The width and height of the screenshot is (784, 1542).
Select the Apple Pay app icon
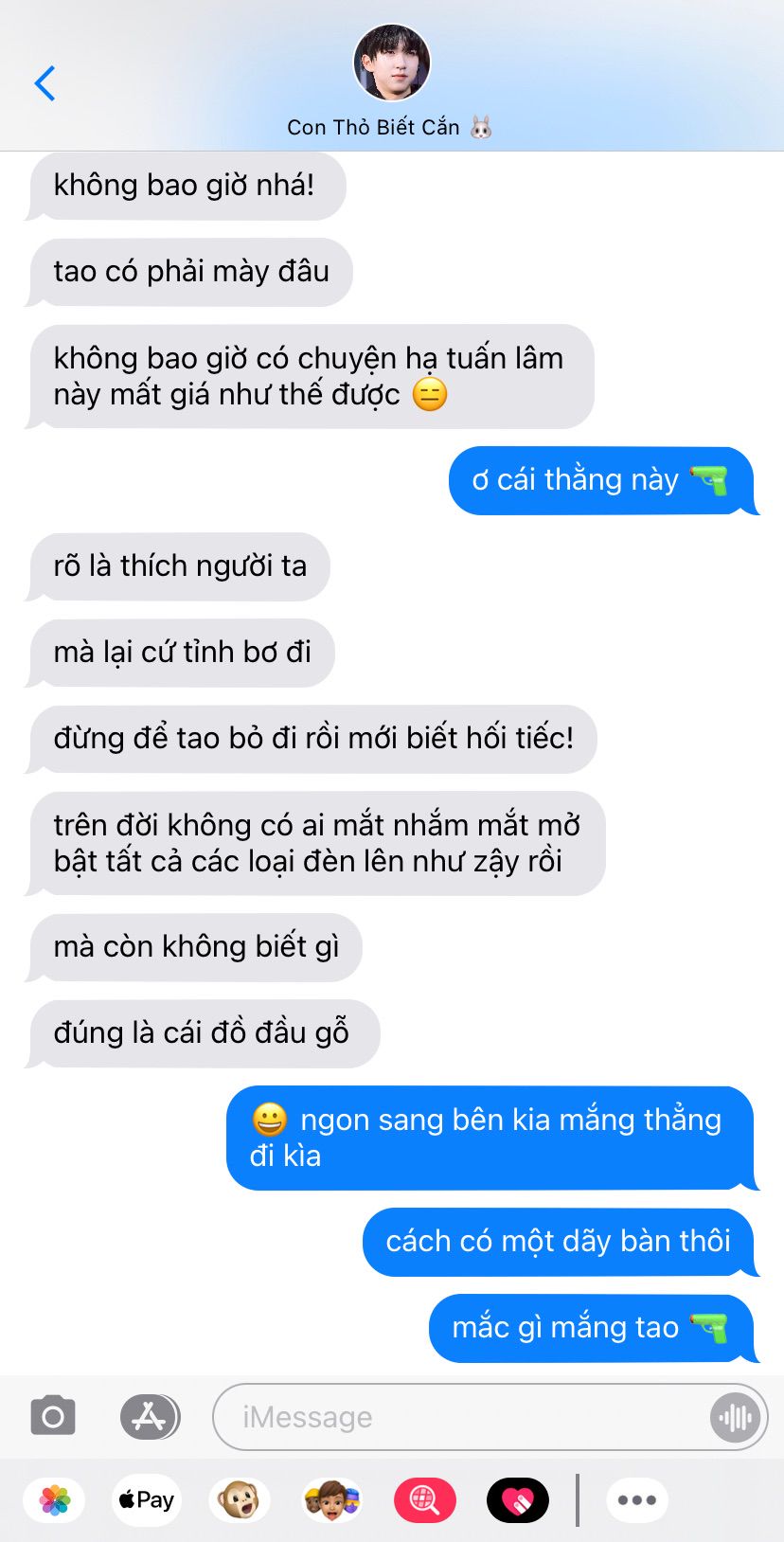click(x=147, y=1500)
